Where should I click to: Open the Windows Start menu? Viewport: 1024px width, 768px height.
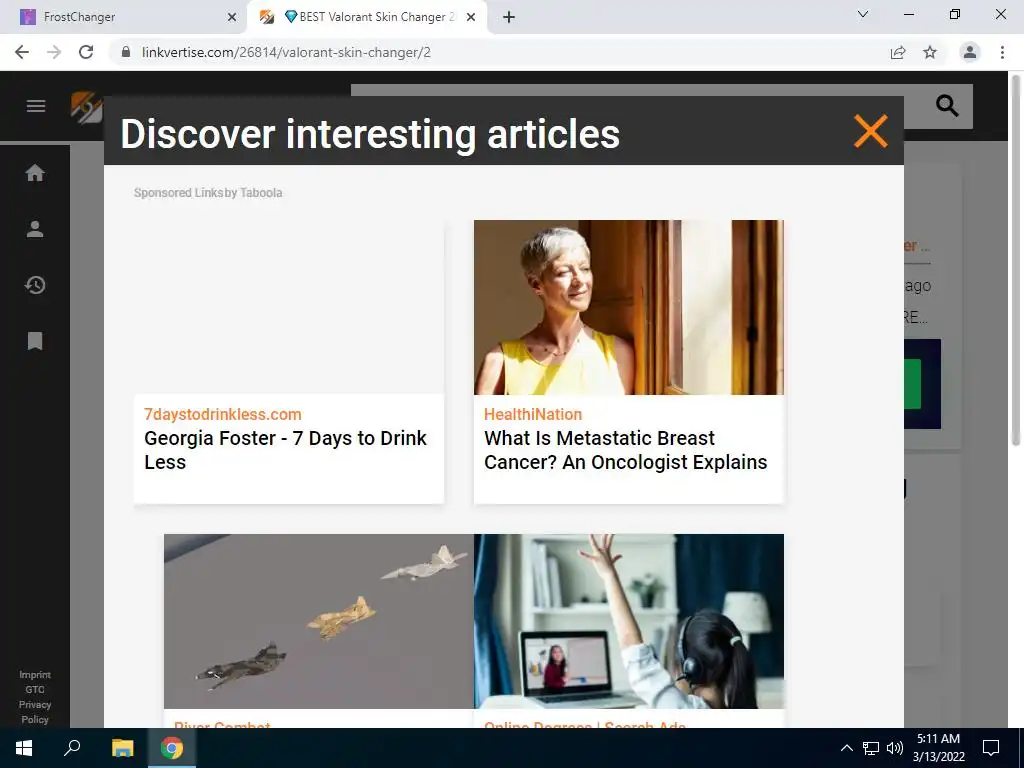pyautogui.click(x=24, y=748)
